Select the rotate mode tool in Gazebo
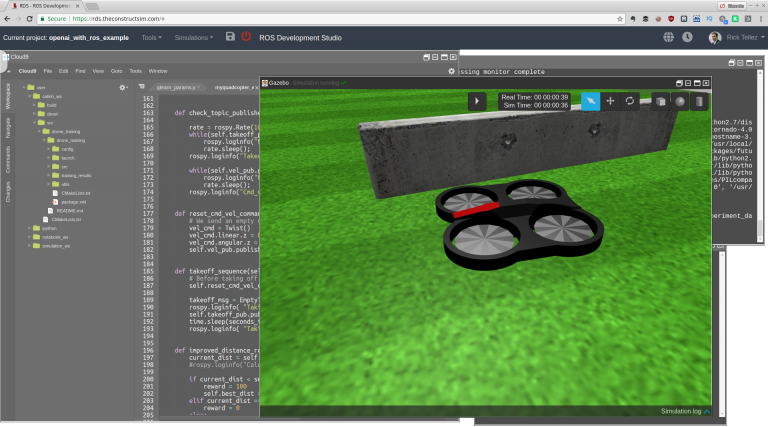 630,101
